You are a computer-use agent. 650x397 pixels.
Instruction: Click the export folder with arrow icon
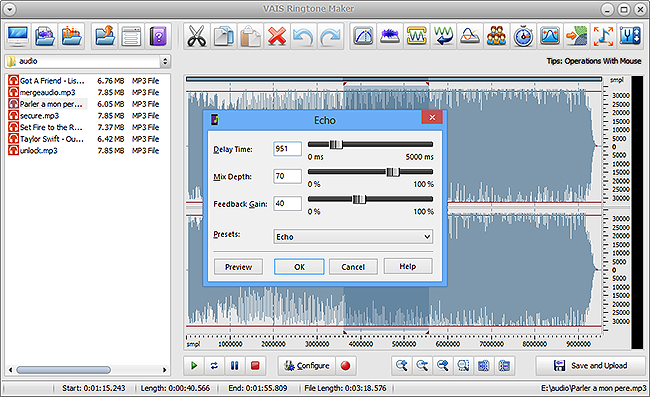(x=104, y=36)
